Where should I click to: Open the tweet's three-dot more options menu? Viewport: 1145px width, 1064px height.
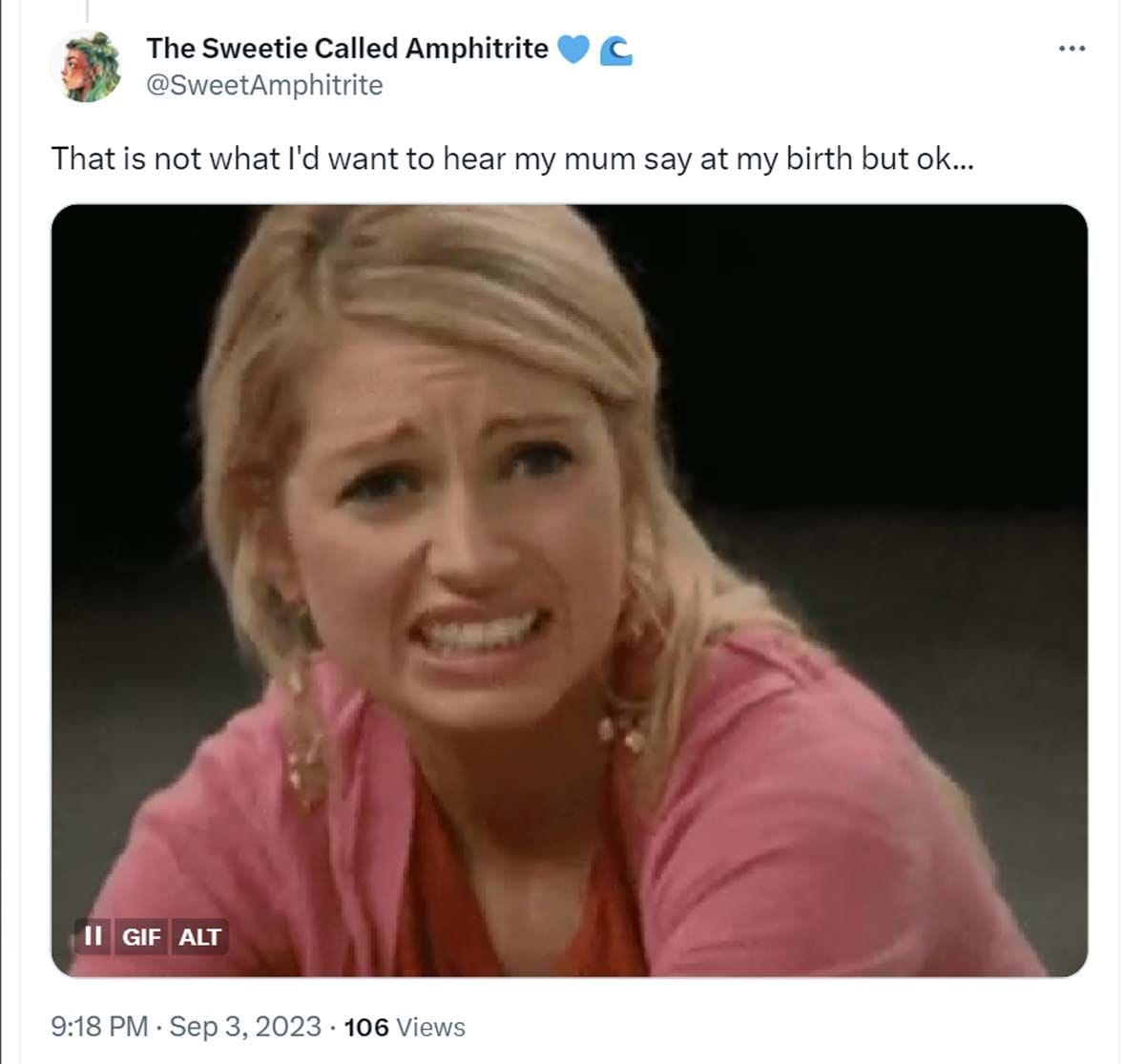coord(1072,49)
